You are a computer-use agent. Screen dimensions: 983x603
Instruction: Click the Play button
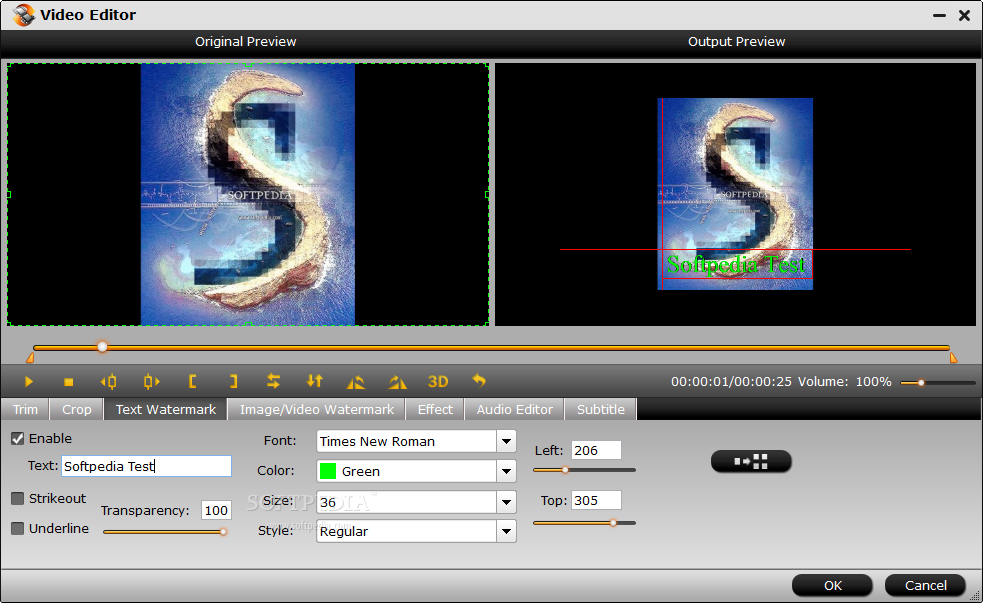[28, 381]
